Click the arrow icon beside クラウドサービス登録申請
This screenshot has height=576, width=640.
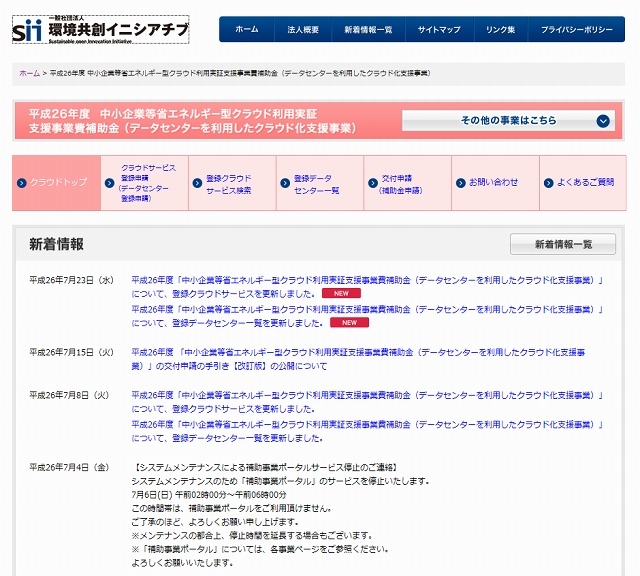point(109,183)
